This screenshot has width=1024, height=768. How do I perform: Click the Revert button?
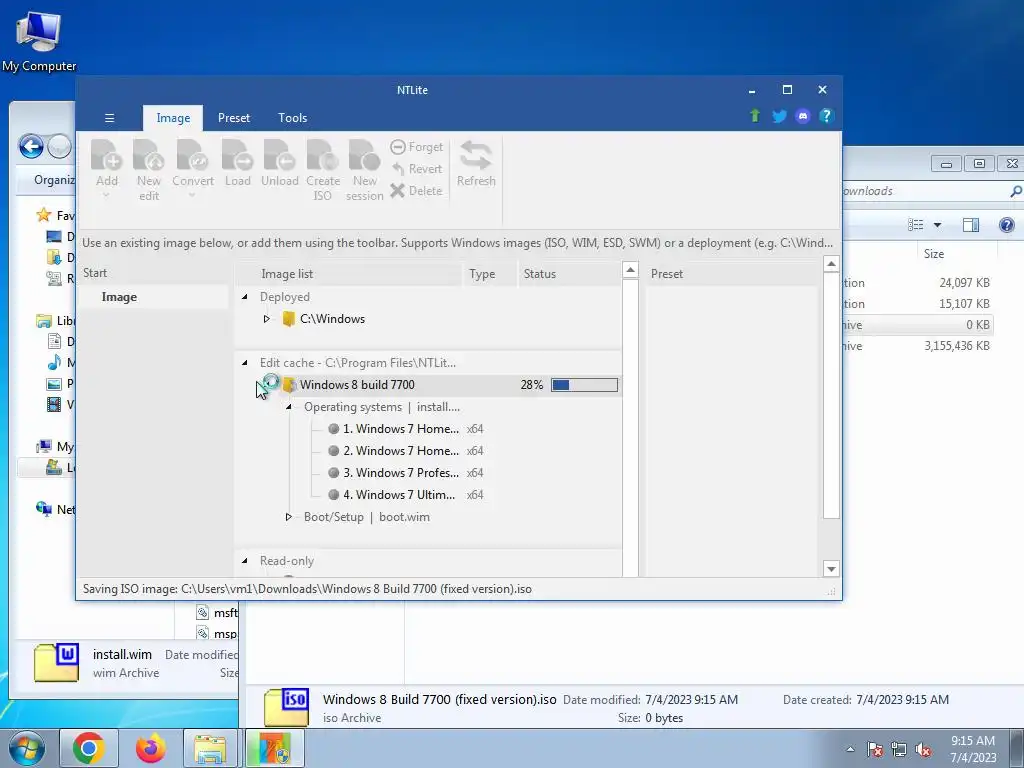point(417,169)
